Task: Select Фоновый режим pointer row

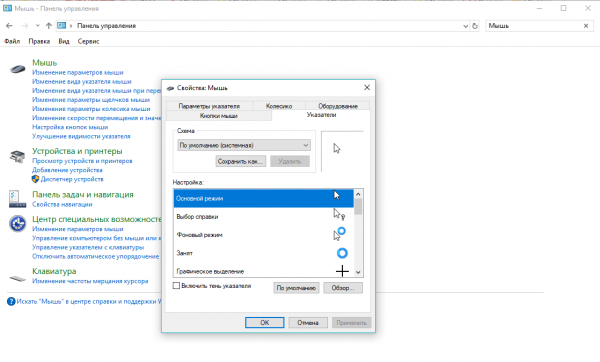Action: pos(263,235)
